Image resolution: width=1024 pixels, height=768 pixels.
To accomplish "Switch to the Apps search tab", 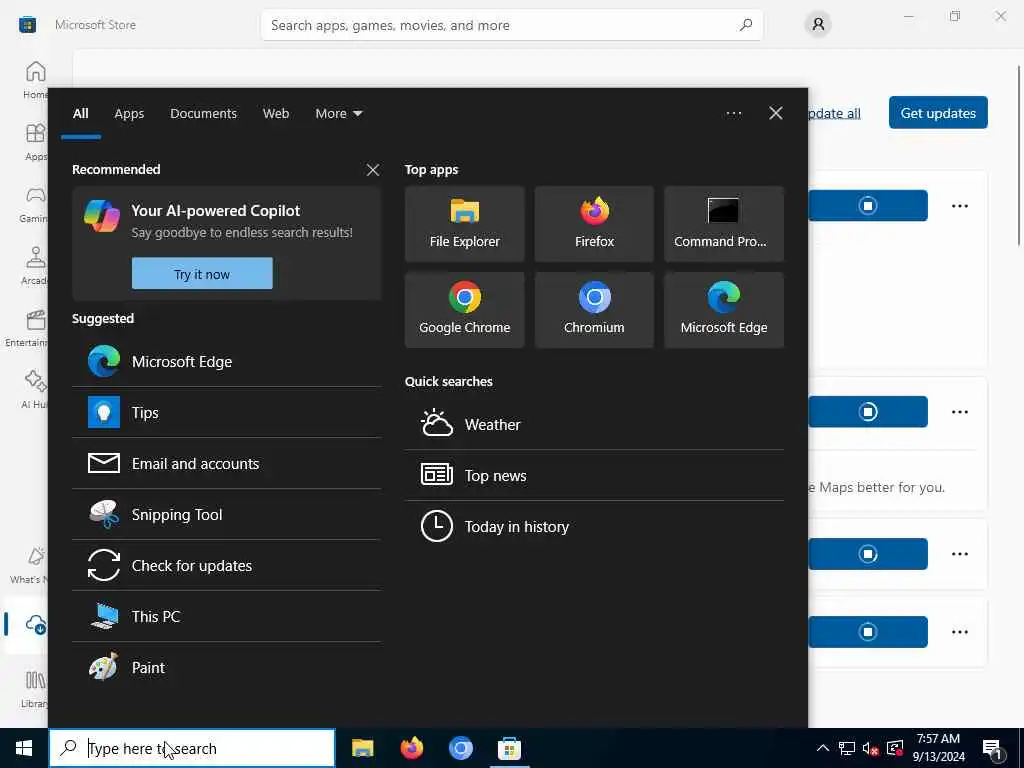I will click(129, 114).
